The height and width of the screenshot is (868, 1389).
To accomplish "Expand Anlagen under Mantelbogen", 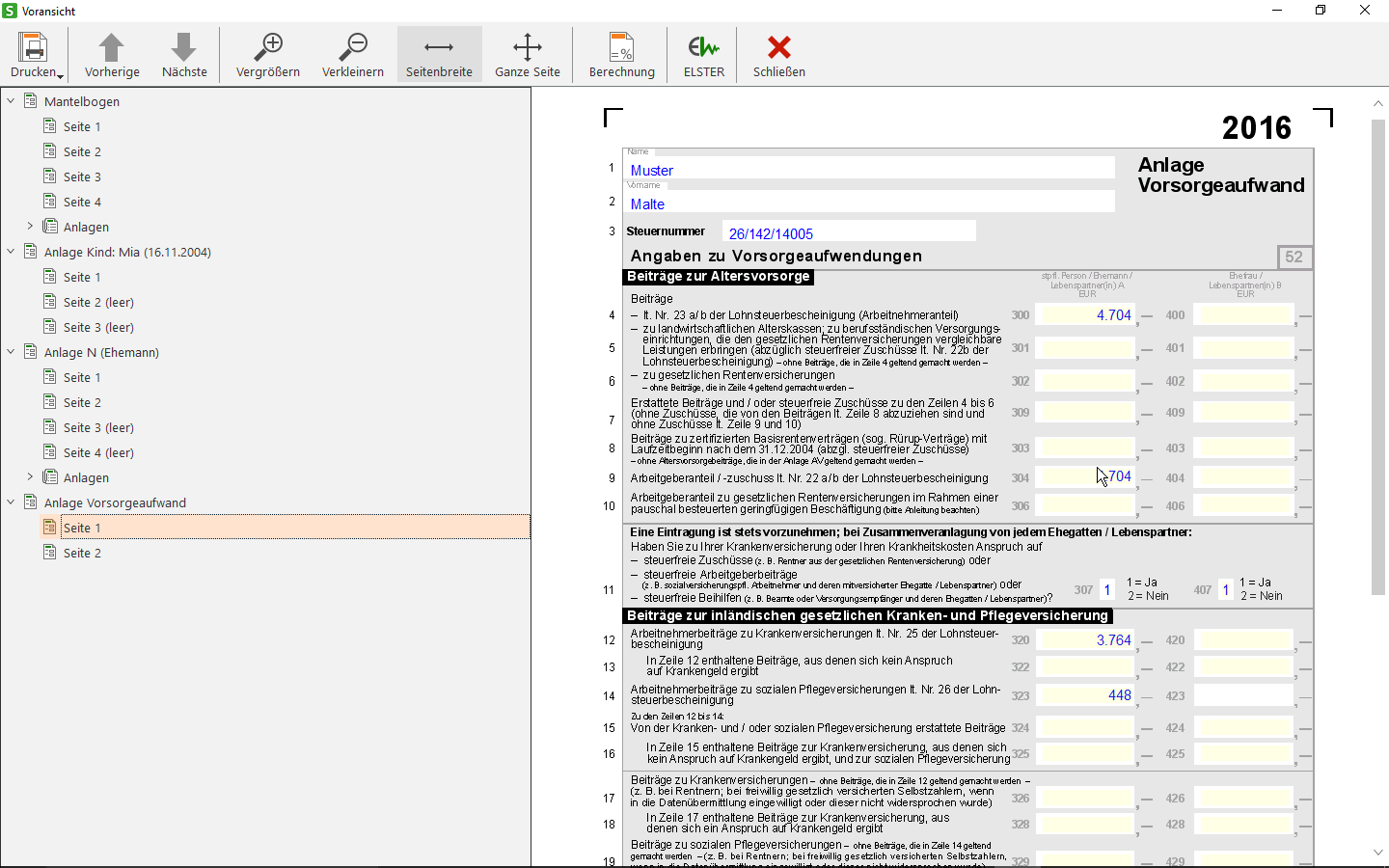I will point(30,226).
